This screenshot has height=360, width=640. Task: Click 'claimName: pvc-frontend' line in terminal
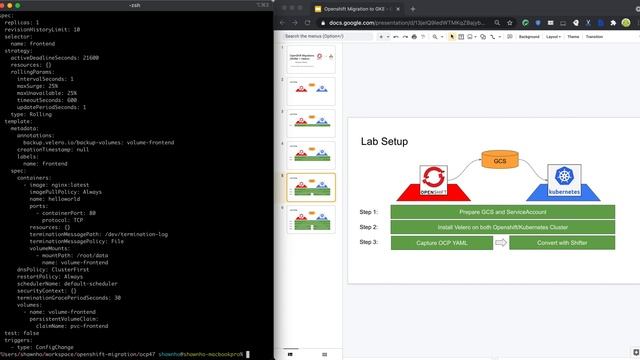pos(72,326)
